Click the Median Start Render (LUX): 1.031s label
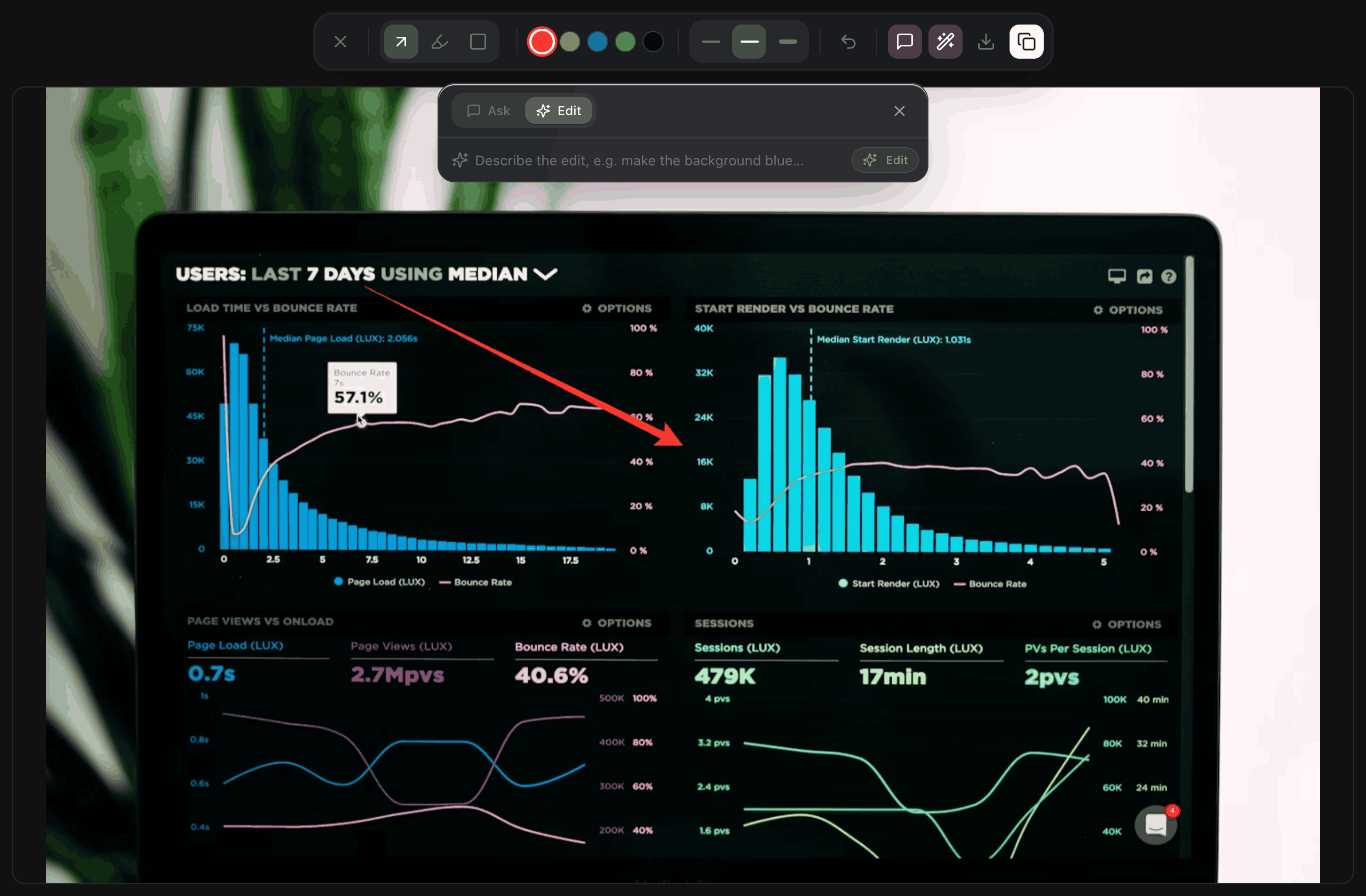 coord(894,340)
